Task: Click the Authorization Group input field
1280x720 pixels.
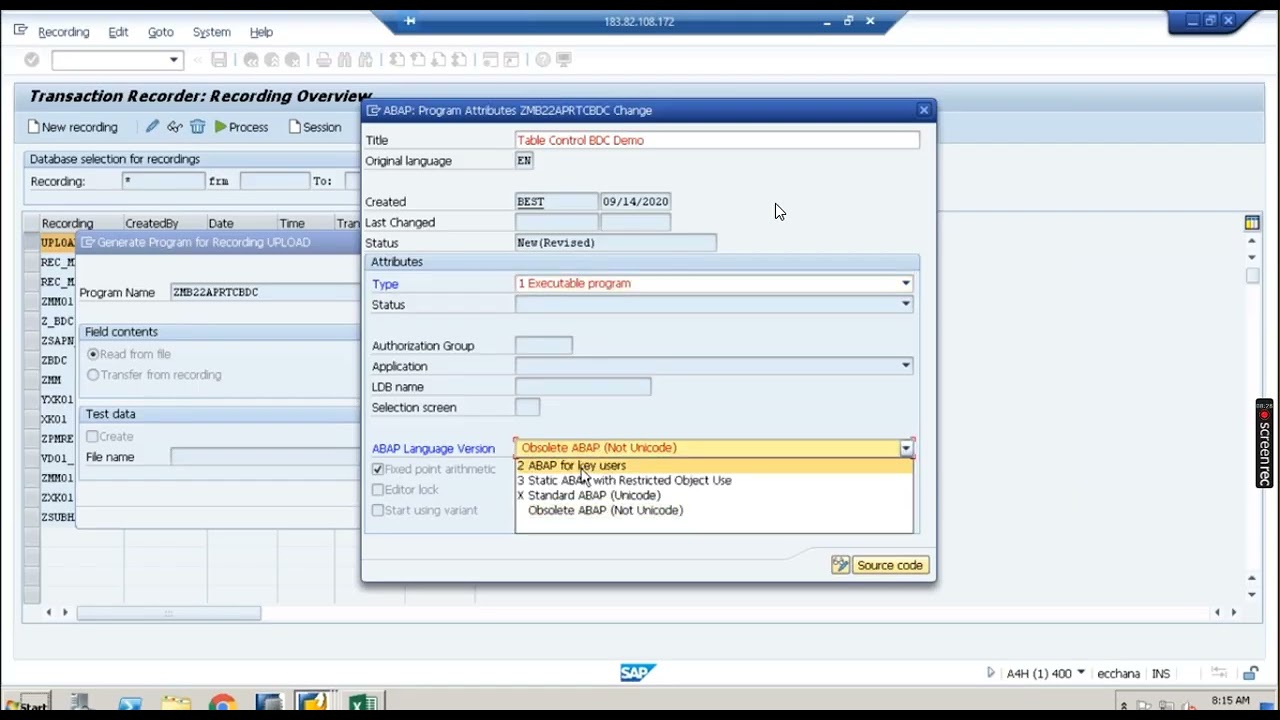Action: (544, 346)
